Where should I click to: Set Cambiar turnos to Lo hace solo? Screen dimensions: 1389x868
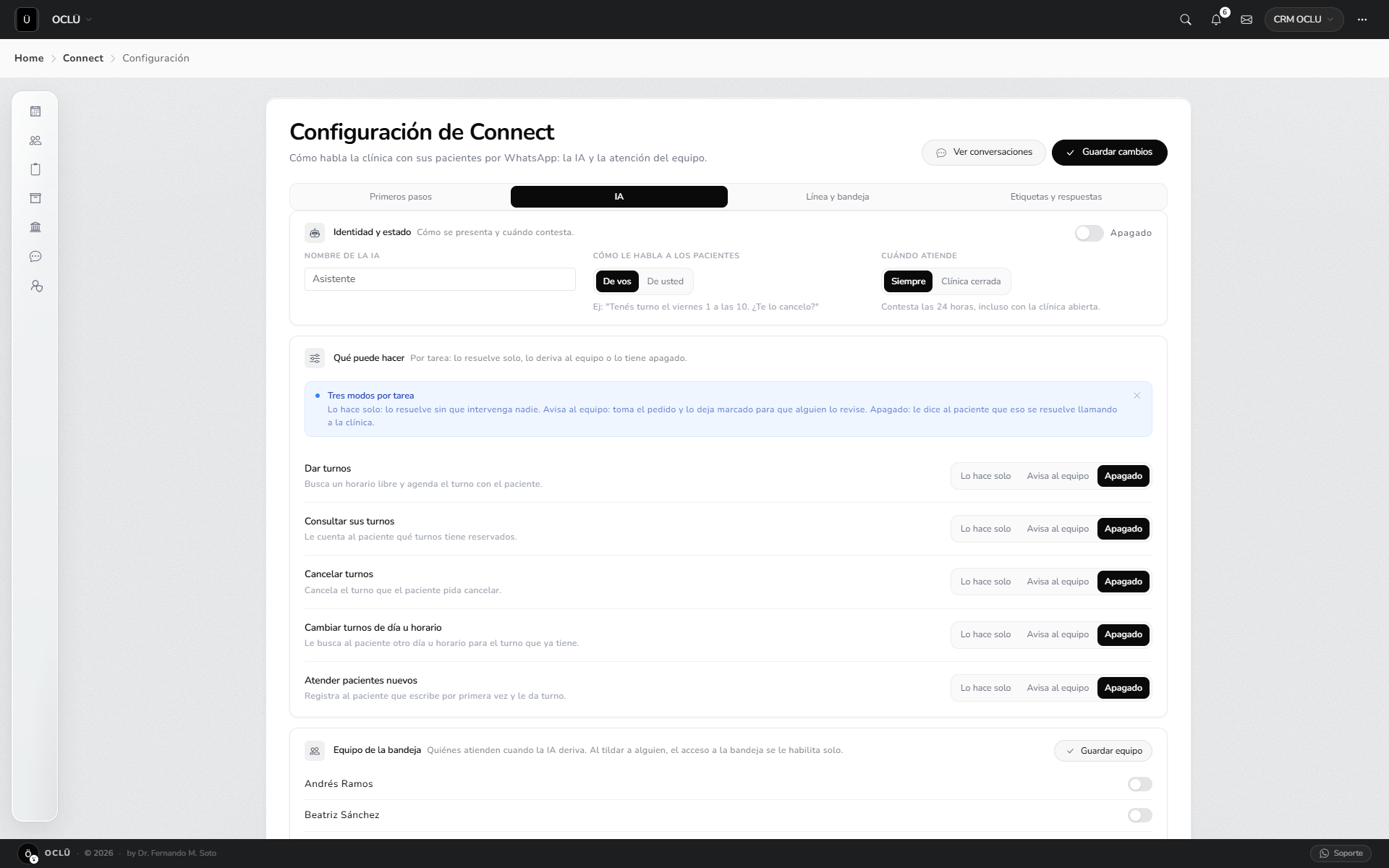(985, 634)
